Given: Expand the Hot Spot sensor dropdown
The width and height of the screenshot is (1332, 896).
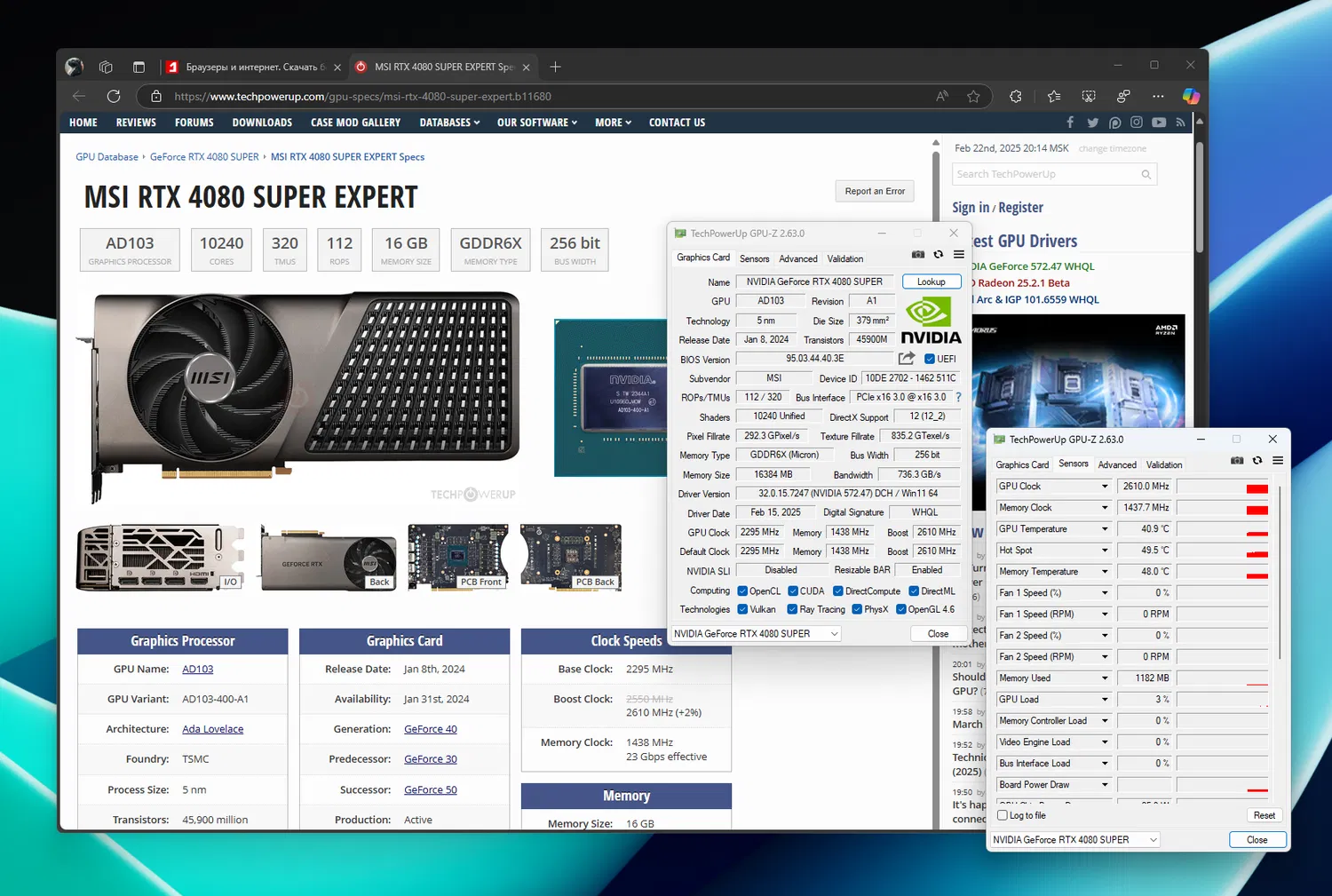Looking at the screenshot, I should [1105, 551].
